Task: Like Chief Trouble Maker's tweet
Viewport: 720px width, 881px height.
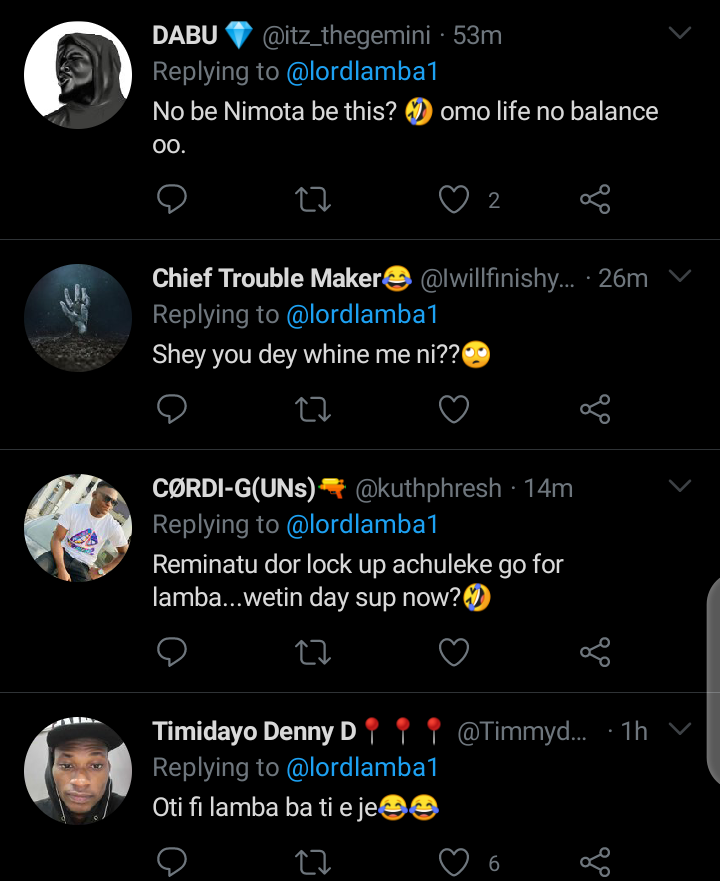Action: pos(455,409)
